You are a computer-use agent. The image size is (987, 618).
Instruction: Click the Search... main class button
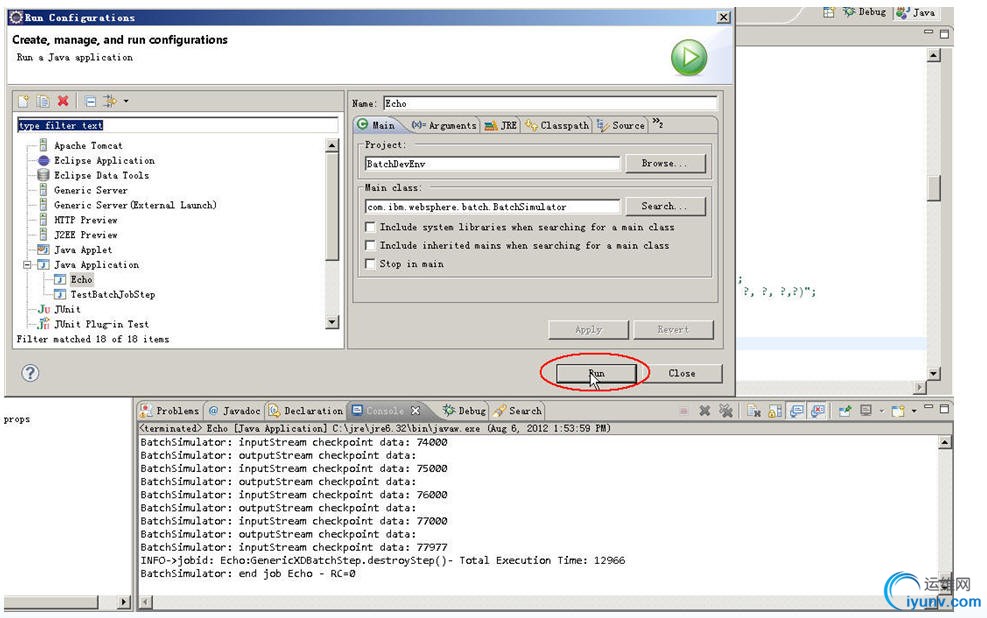click(665, 206)
